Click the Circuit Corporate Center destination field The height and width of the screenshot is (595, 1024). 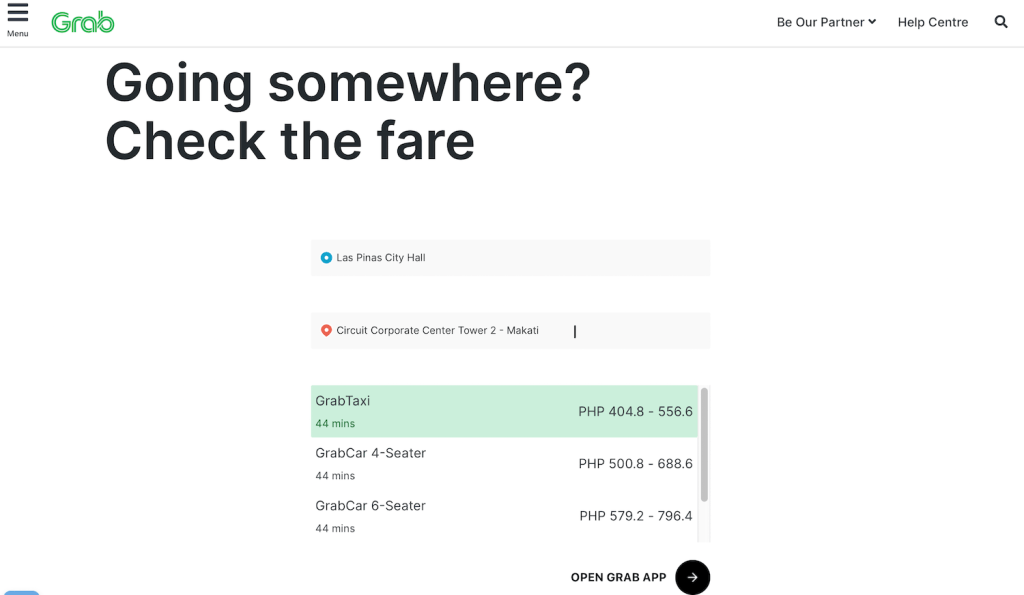[x=510, y=330]
